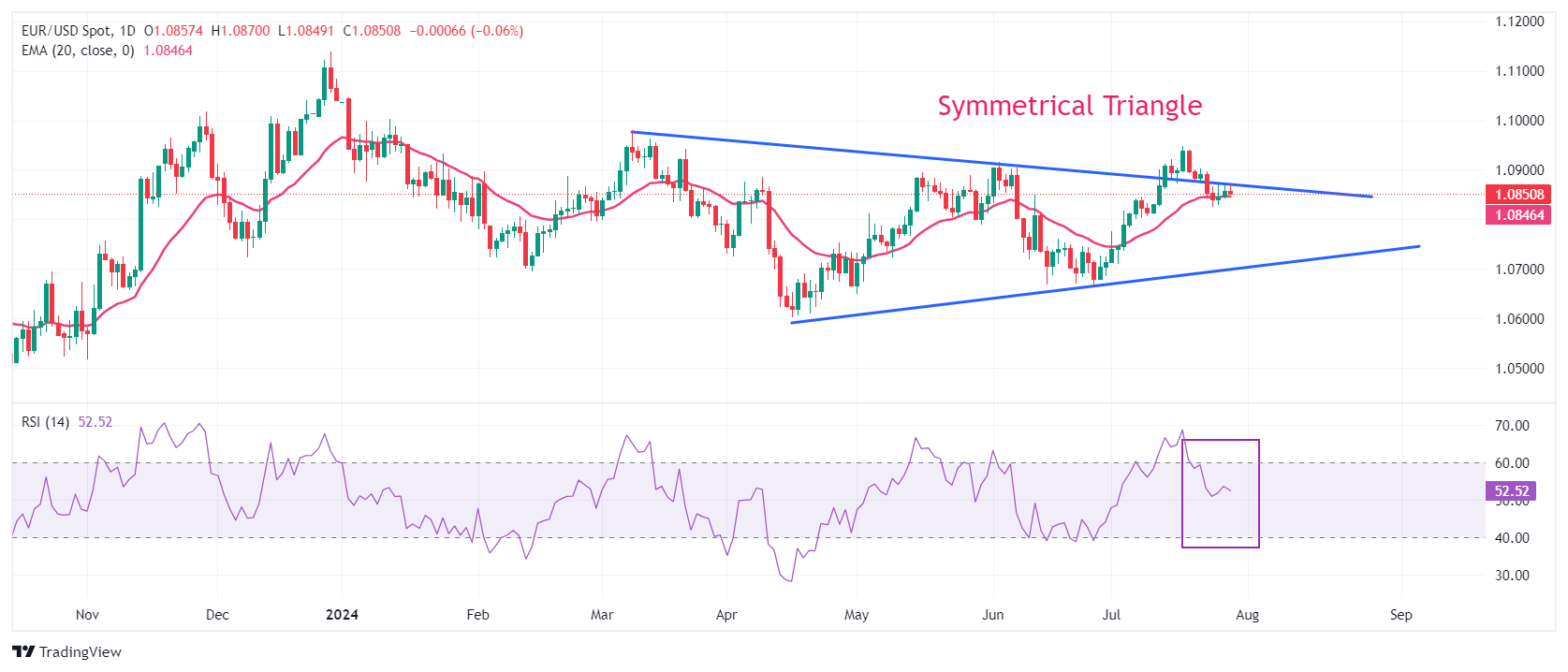
Task: Click the 70.00 RSI axis level
Action: click(1512, 425)
